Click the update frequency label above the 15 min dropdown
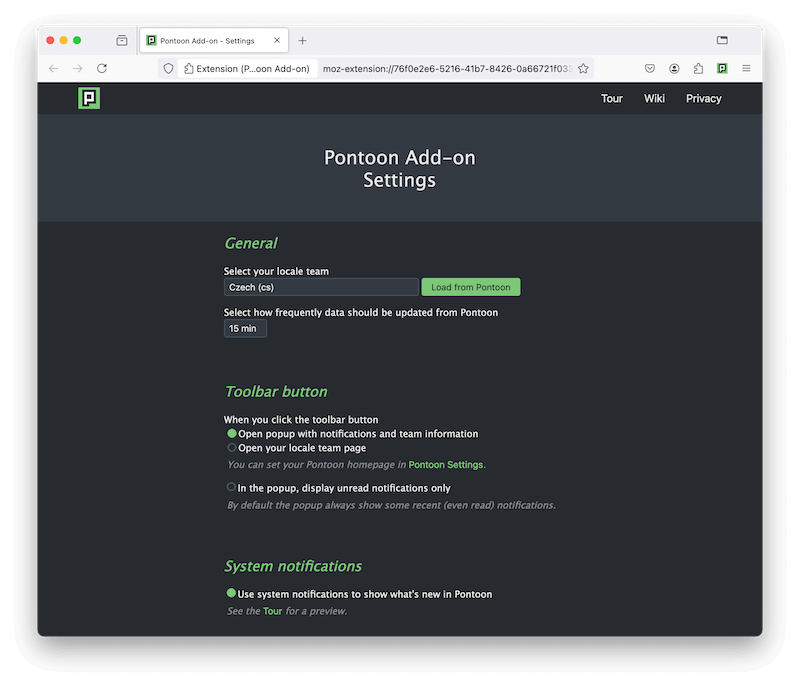The width and height of the screenshot is (800, 686). (x=361, y=313)
